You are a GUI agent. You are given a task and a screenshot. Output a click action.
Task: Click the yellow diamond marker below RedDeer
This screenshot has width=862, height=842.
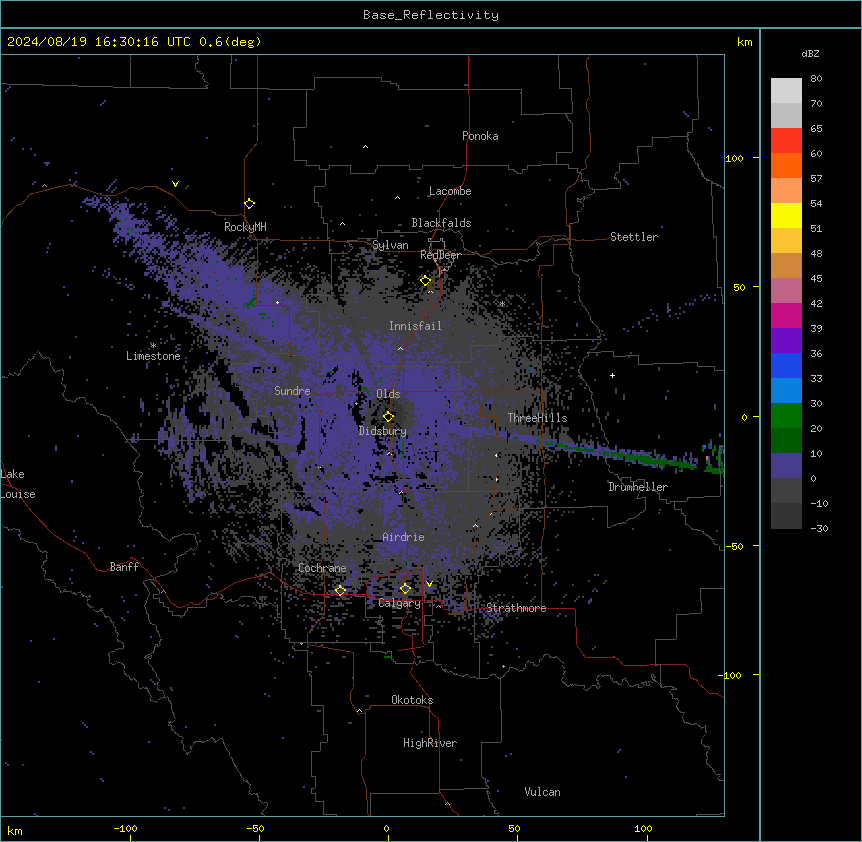426,281
